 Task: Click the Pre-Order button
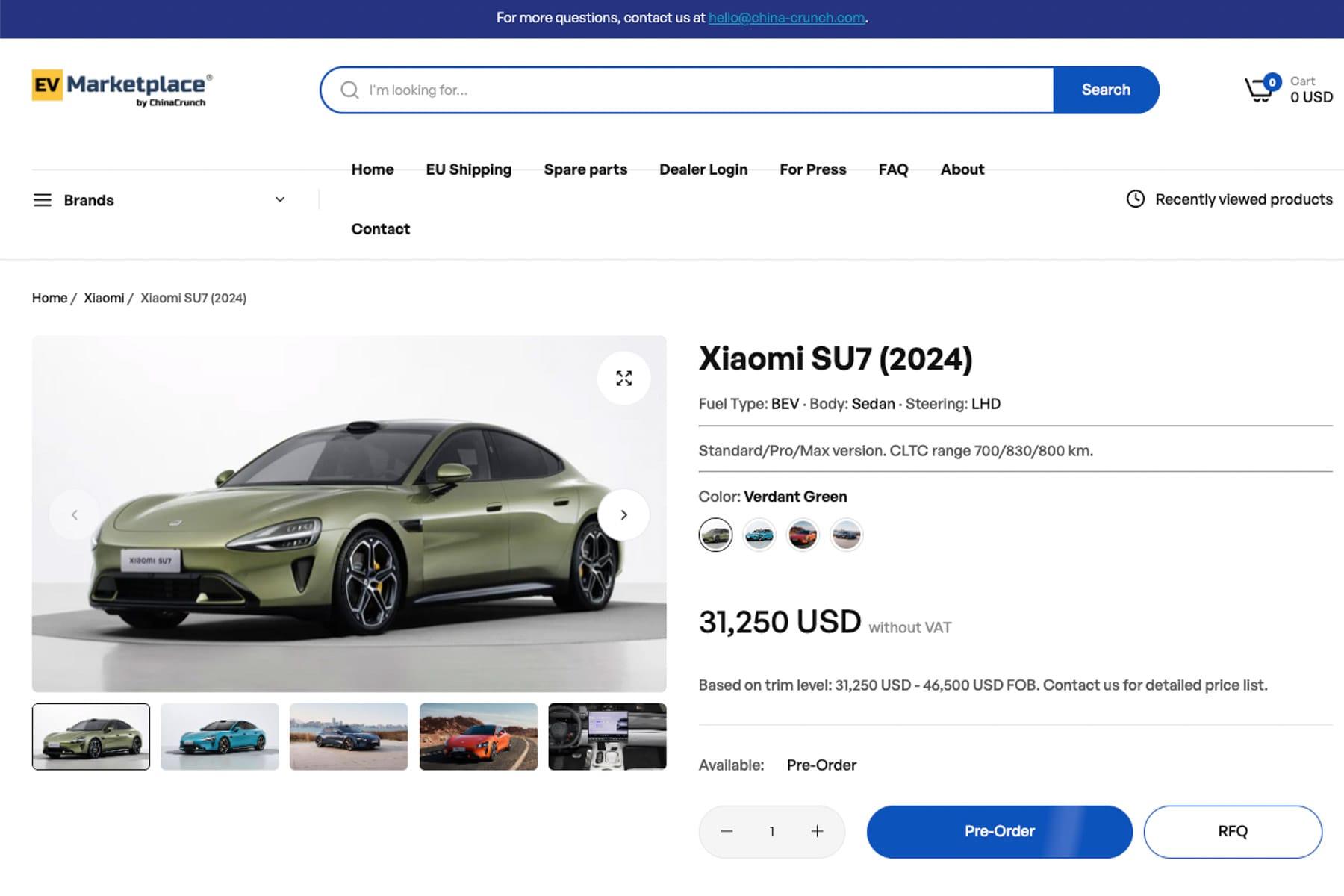999,831
